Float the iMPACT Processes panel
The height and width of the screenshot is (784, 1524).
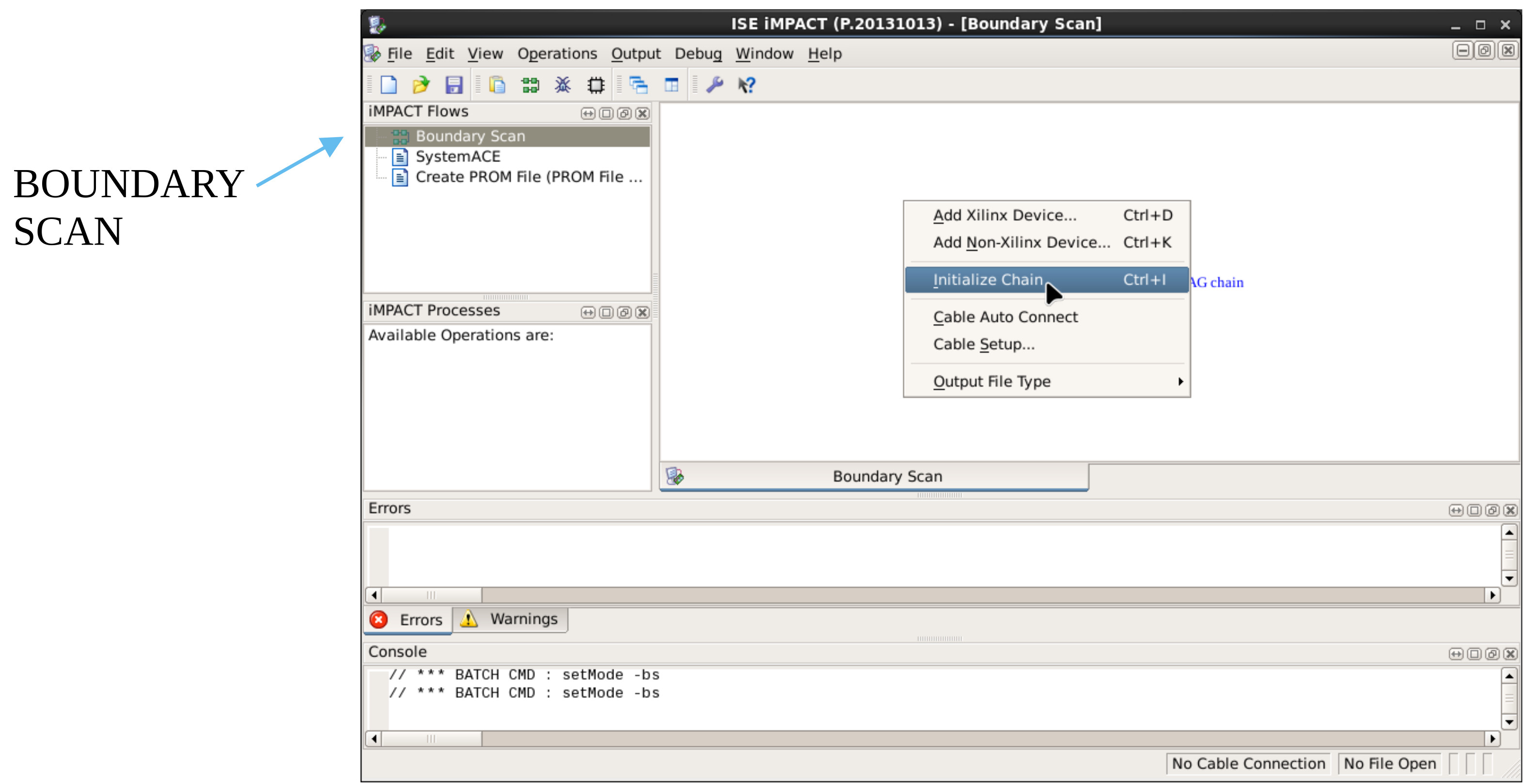pyautogui.click(x=624, y=313)
